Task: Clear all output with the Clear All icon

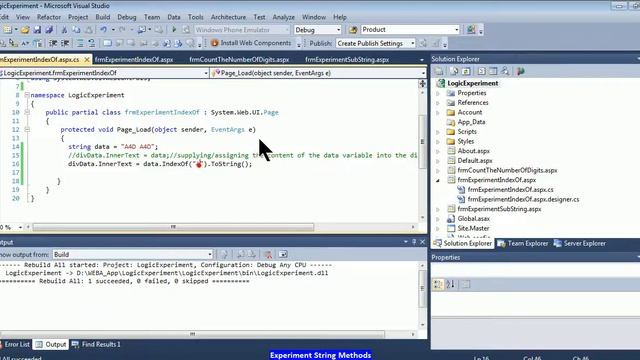Action: [268, 255]
